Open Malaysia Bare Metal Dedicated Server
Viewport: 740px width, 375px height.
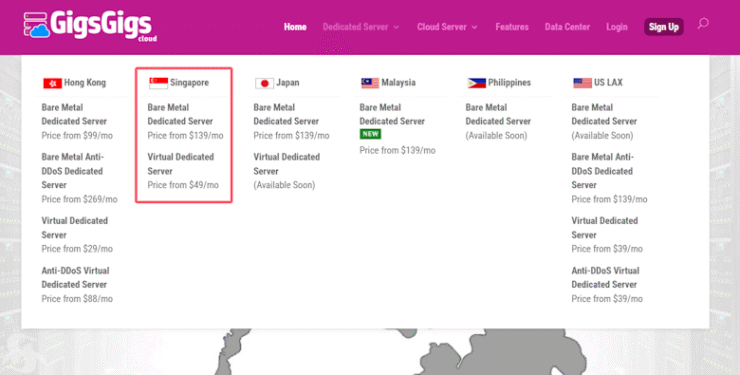pyautogui.click(x=392, y=114)
